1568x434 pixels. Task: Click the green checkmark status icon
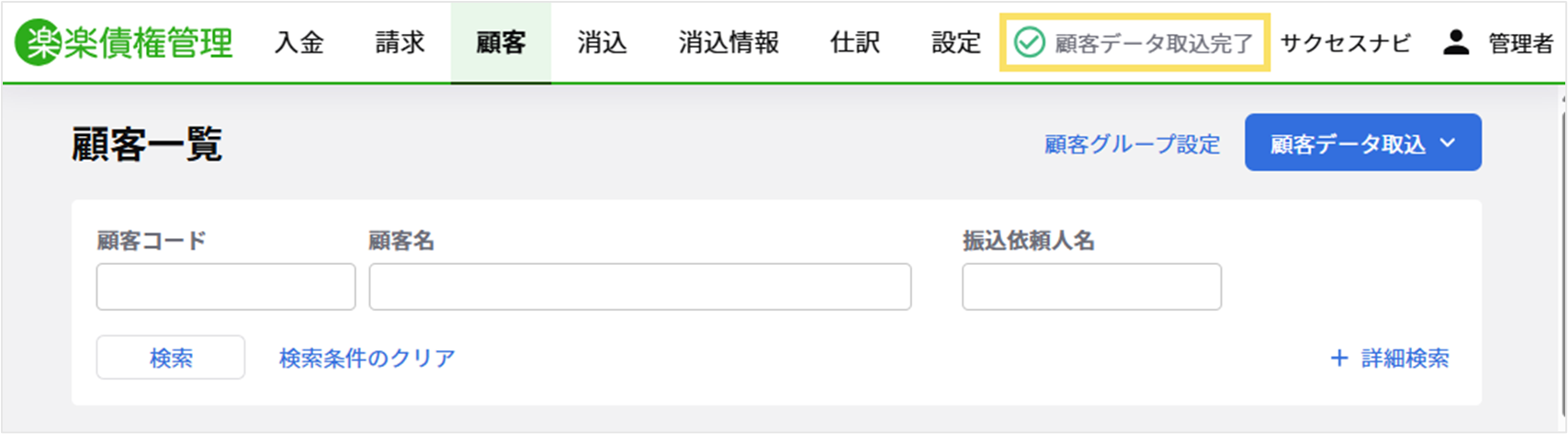pos(1029,42)
